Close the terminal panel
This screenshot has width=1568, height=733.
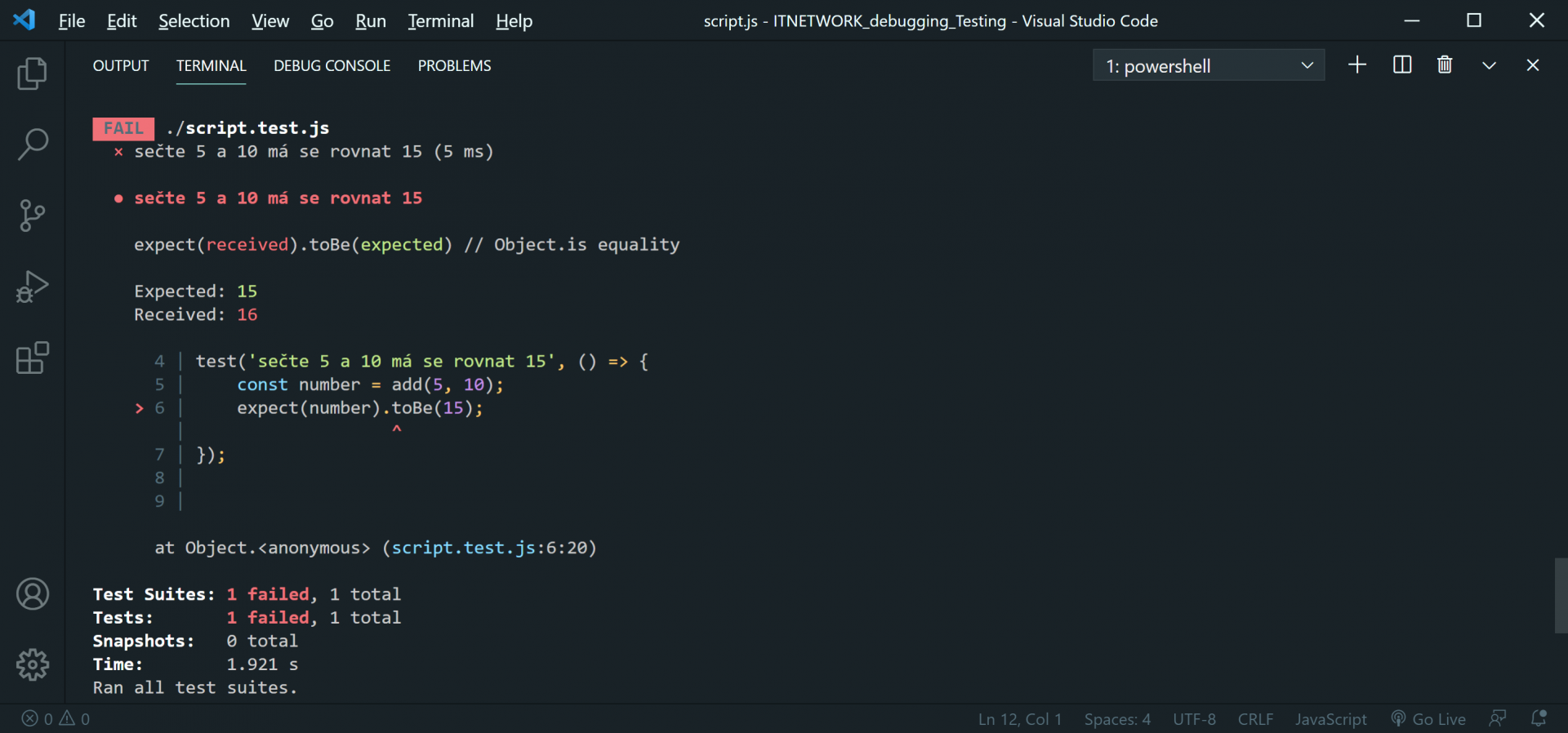(1533, 65)
